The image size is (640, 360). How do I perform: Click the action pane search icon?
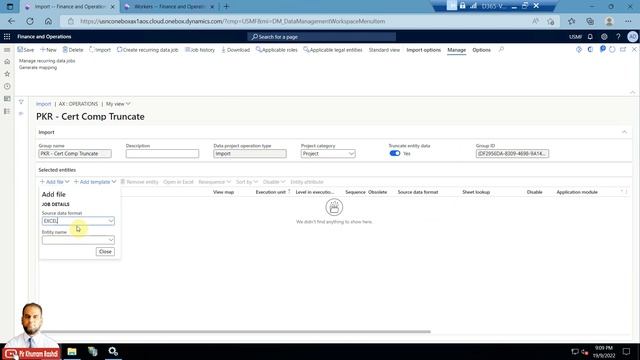pos(501,50)
